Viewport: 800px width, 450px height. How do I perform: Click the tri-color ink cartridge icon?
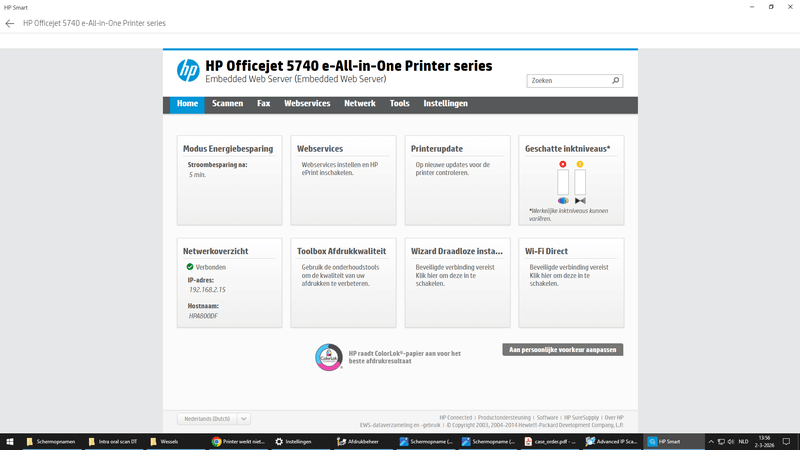click(563, 201)
